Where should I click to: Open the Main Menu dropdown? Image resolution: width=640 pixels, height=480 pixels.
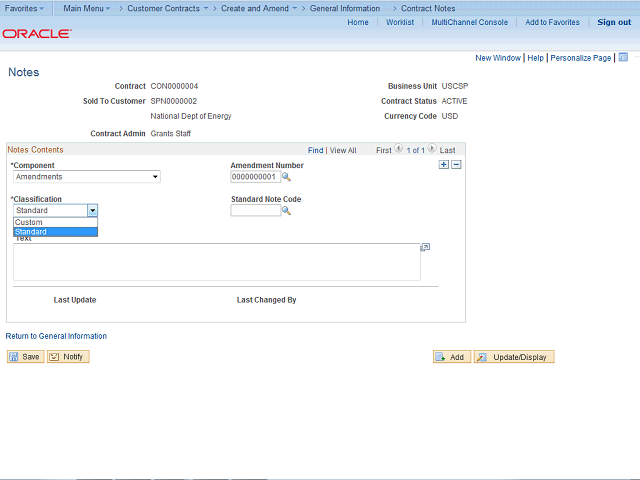87,8
